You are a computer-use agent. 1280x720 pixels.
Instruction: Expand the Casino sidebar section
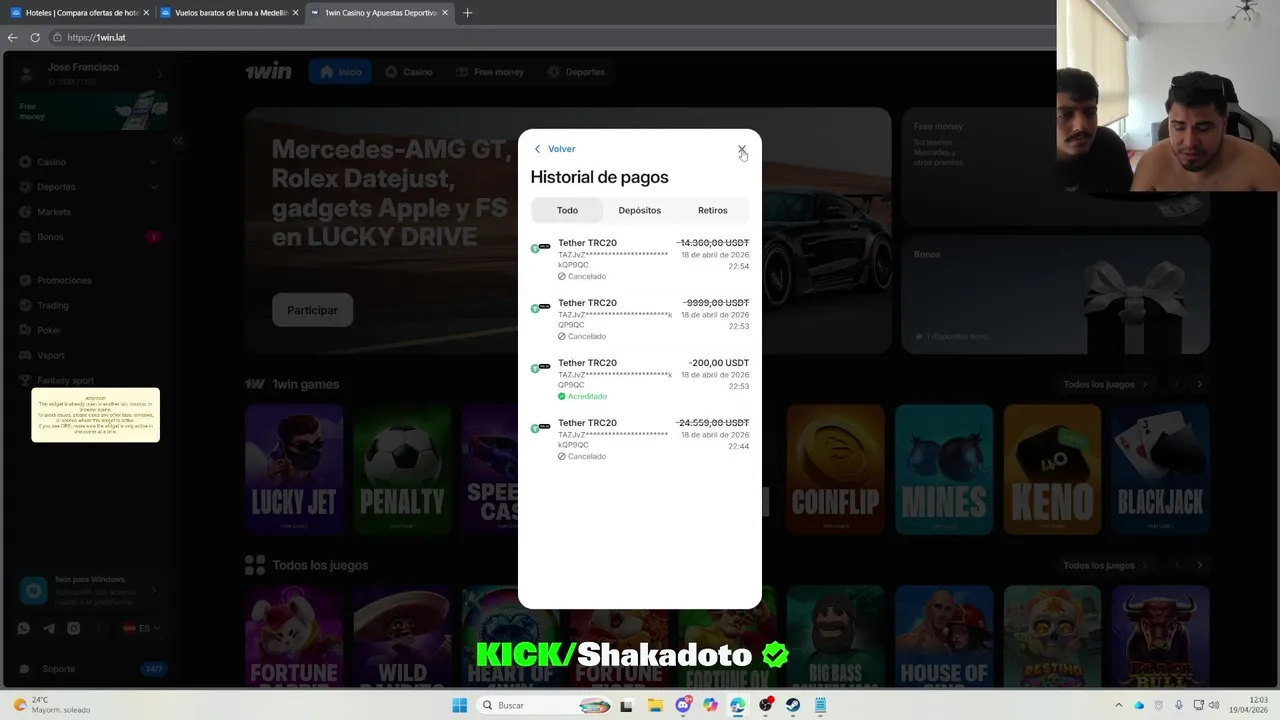154,162
